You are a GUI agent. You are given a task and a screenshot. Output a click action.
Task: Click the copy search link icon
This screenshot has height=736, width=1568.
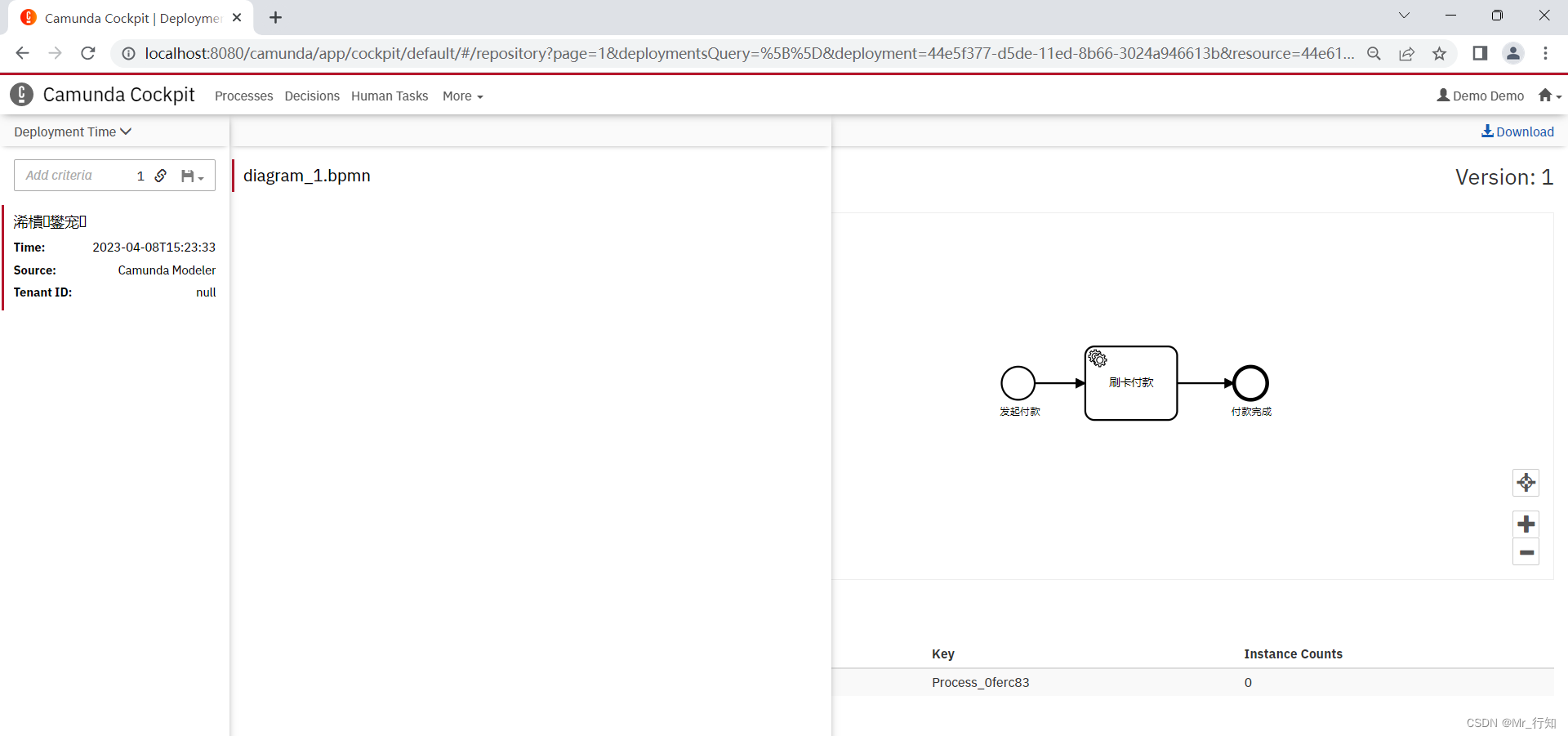tap(161, 176)
